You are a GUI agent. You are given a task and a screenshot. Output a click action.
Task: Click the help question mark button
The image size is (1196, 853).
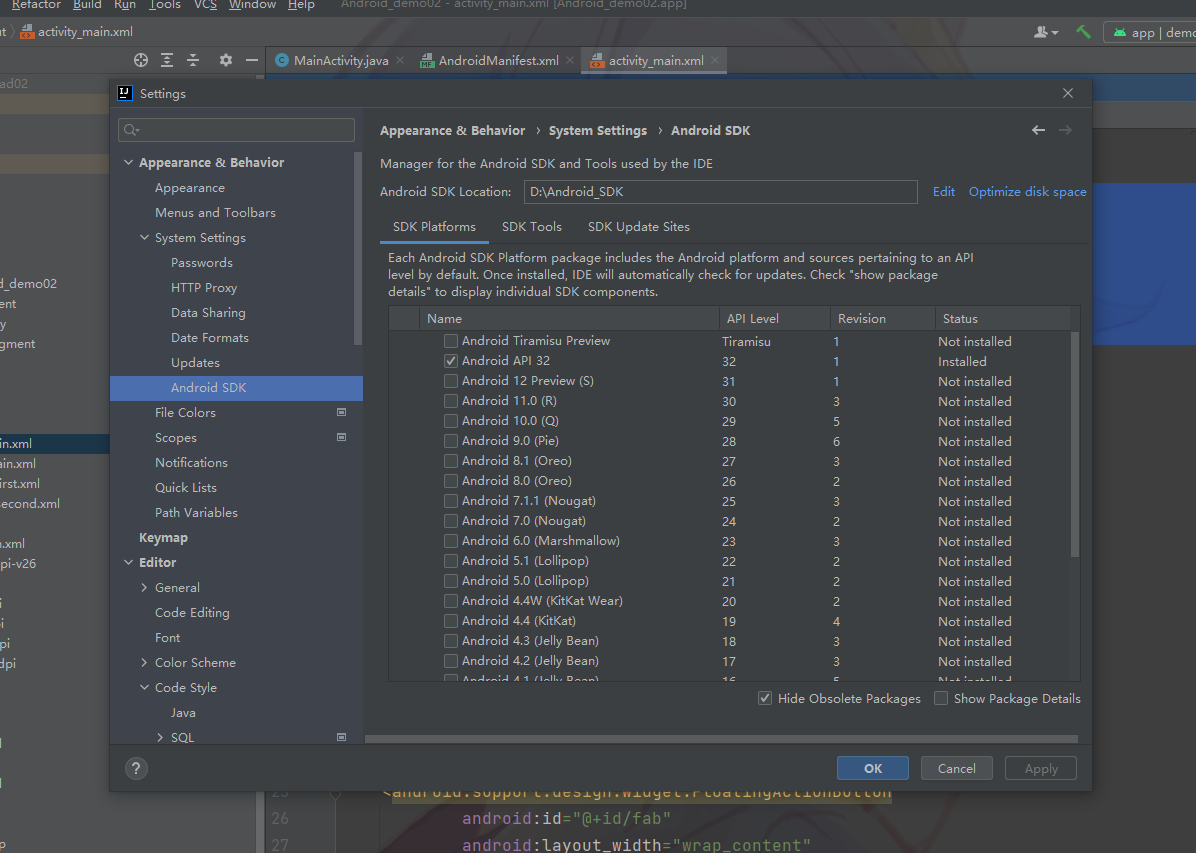(136, 768)
